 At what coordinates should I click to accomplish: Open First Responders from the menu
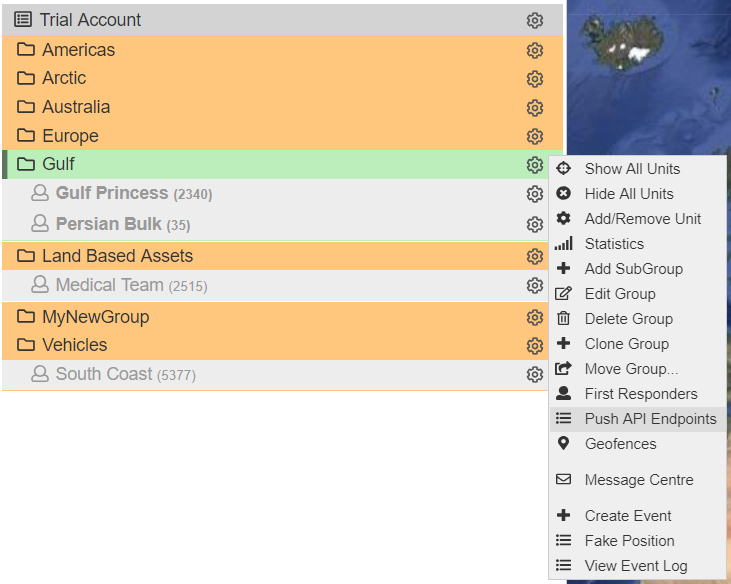click(x=638, y=394)
